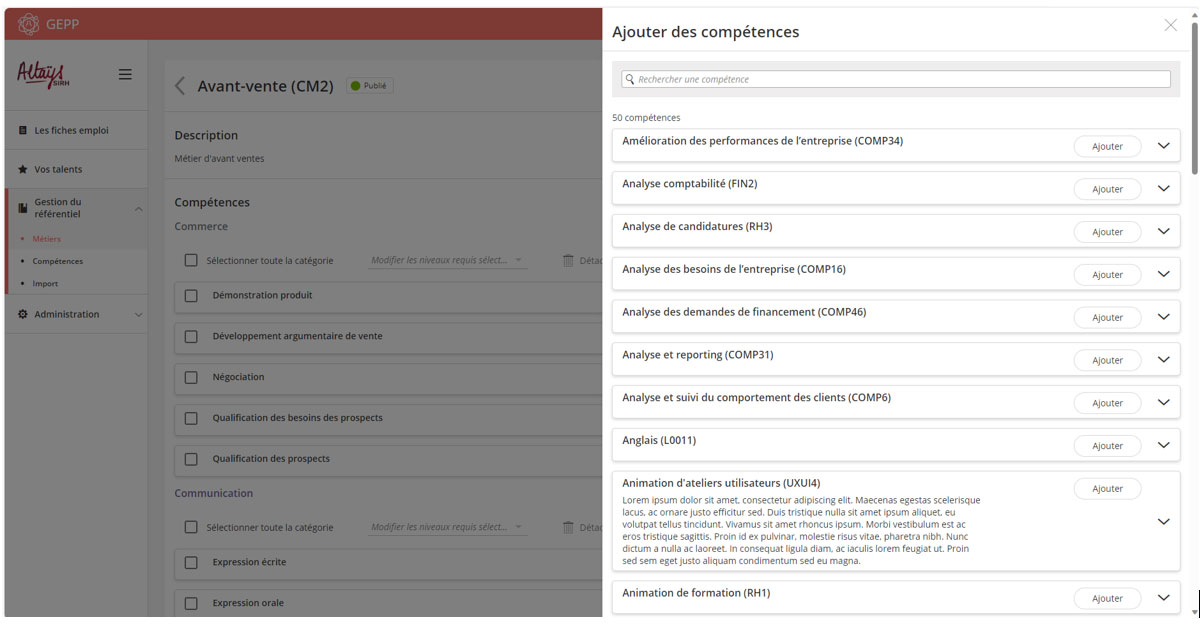Check the Démonstration produit checkbox
This screenshot has width=1204, height=634.
191,296
